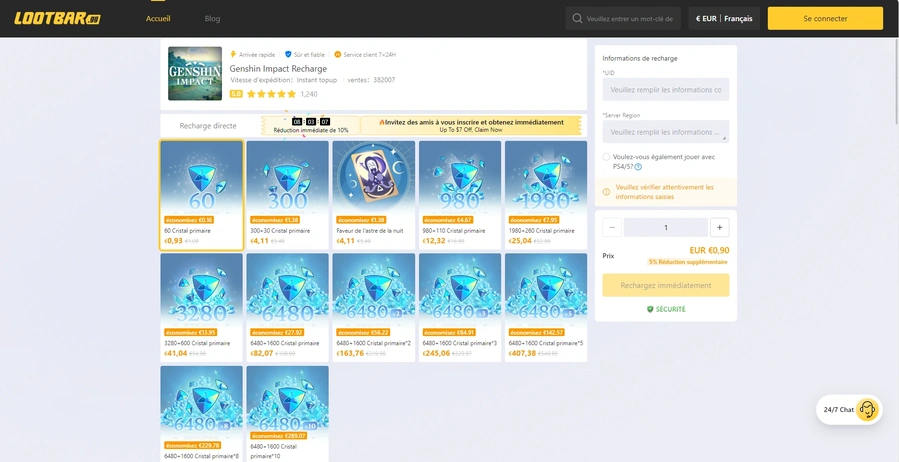The height and width of the screenshot is (462, 899).
Task: Select the 6480+1600 Cristal primaire*3 pack
Action: (460, 308)
